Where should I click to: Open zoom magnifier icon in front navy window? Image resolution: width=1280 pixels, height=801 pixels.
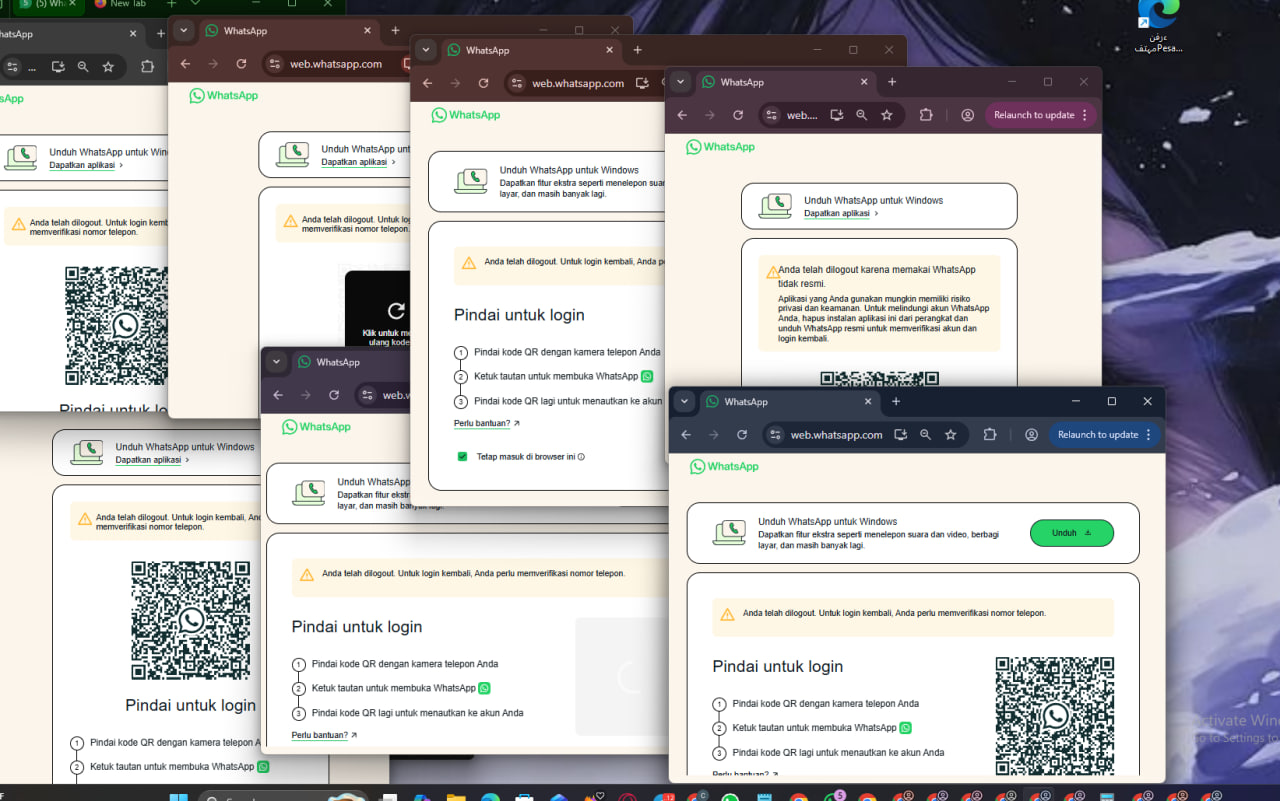click(x=926, y=435)
